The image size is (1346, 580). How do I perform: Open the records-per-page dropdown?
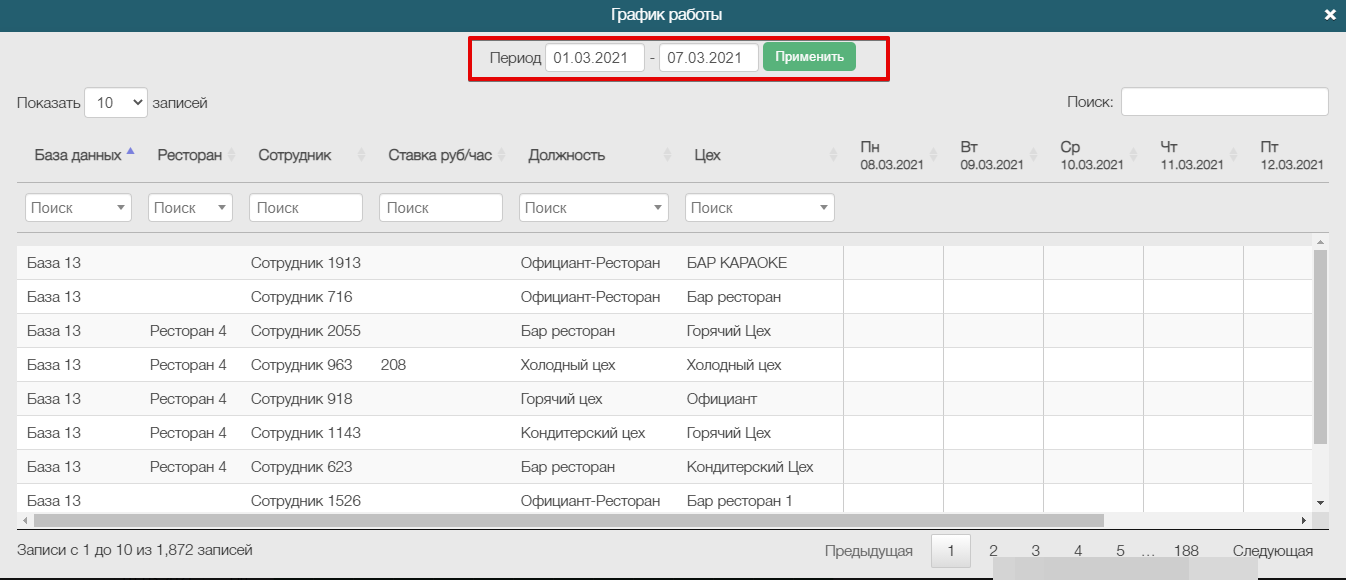click(115, 102)
